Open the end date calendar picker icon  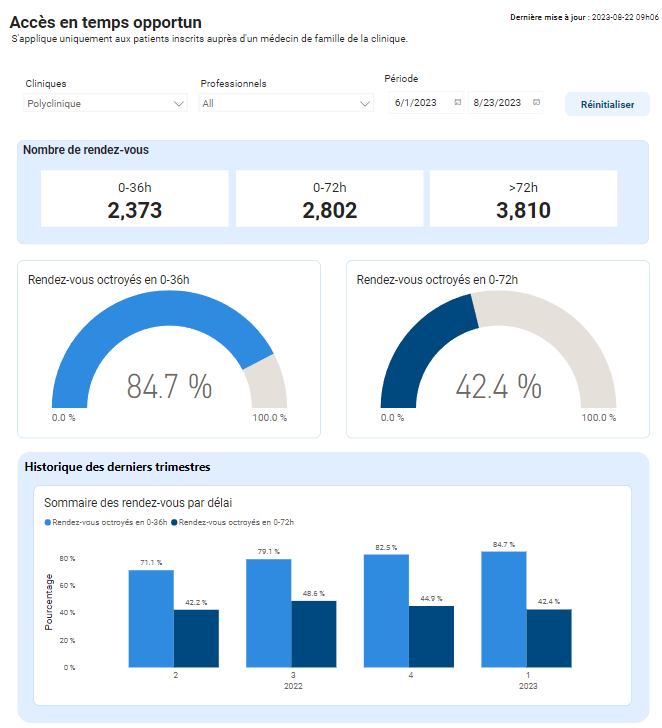(536, 102)
